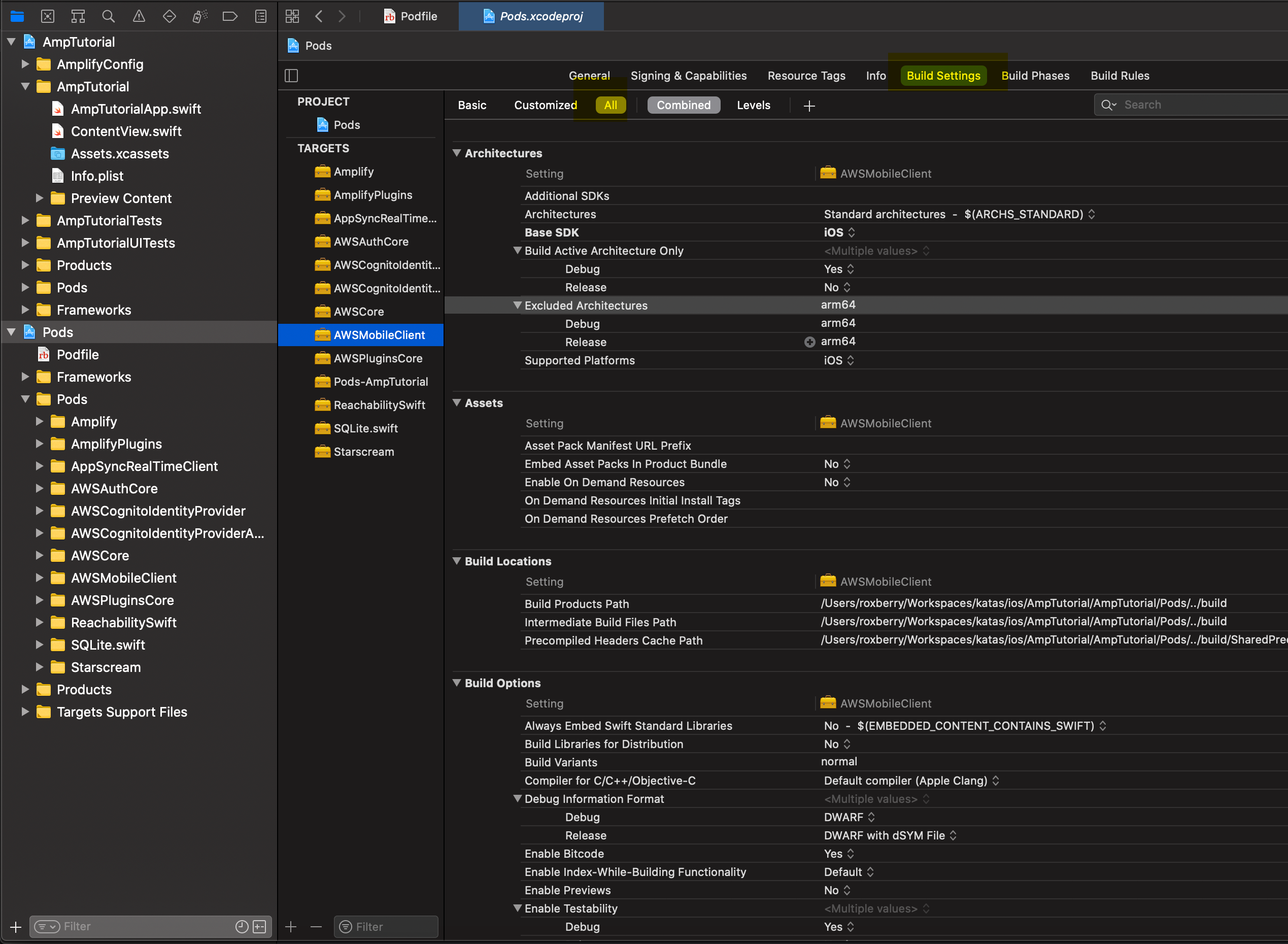Change Enable Bitcode Yes value
This screenshot has height=944, width=1288.
pyautogui.click(x=839, y=854)
